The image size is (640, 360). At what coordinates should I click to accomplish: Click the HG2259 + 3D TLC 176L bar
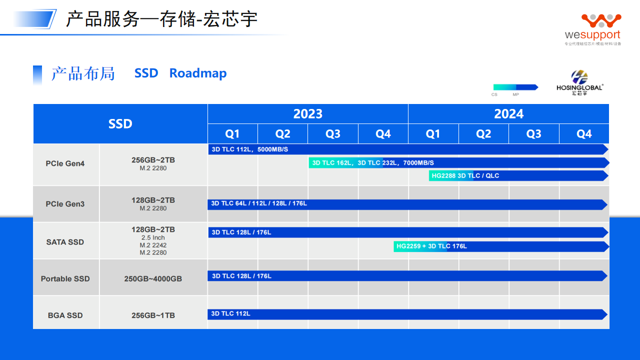[x=501, y=246]
